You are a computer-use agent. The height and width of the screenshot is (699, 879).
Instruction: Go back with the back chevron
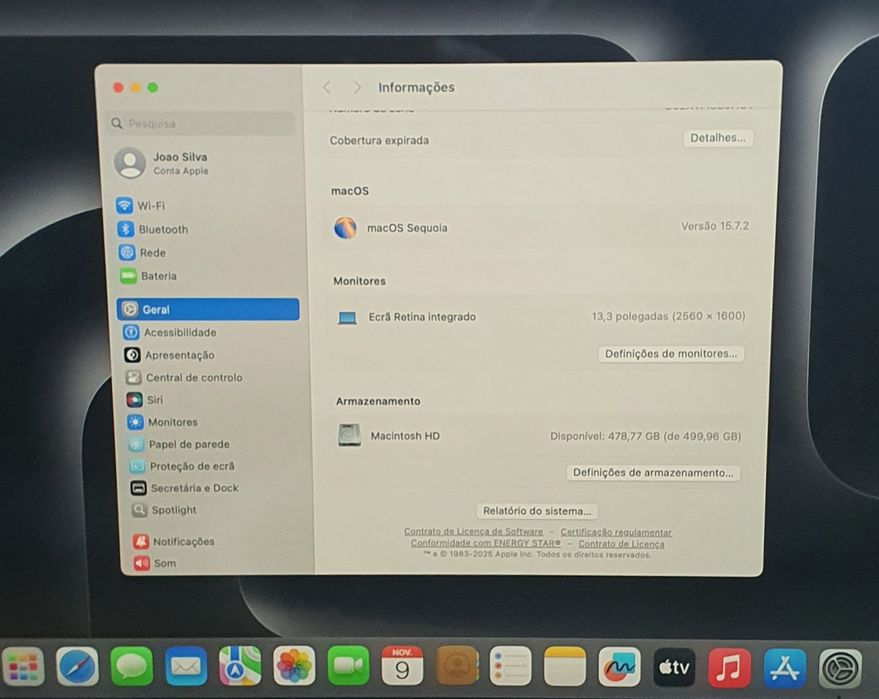326,87
